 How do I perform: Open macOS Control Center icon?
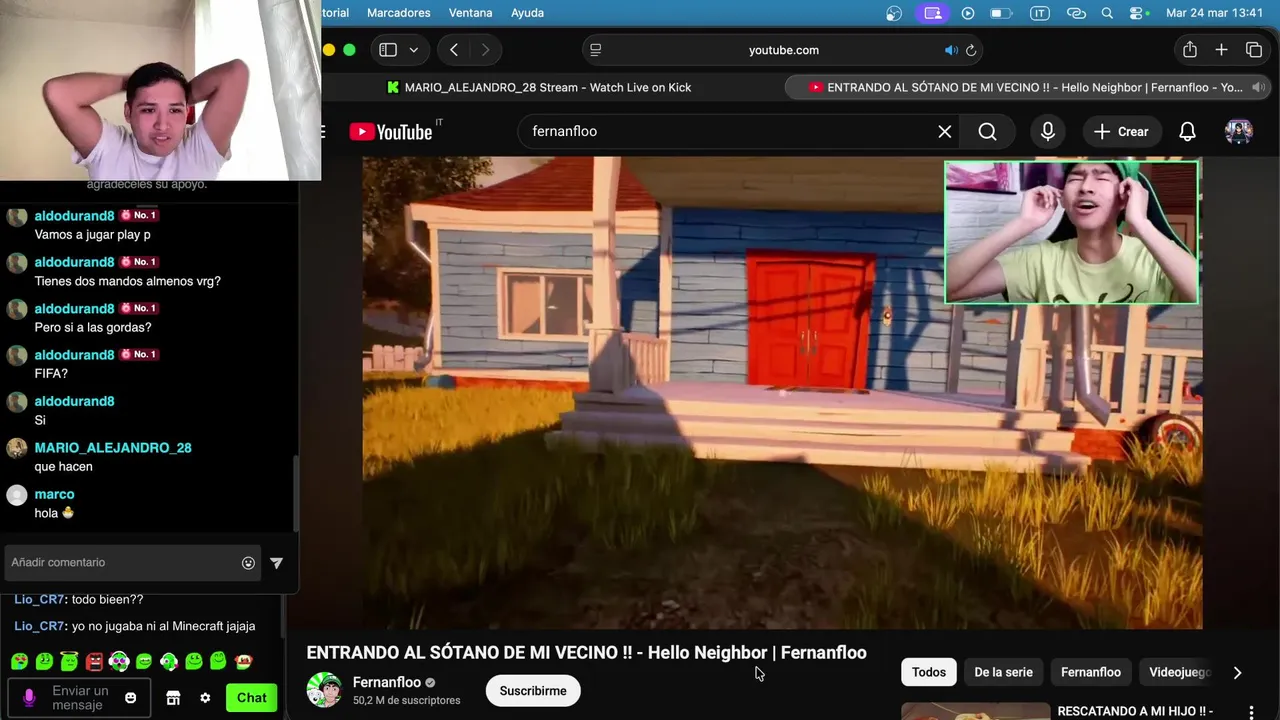[x=1138, y=13]
